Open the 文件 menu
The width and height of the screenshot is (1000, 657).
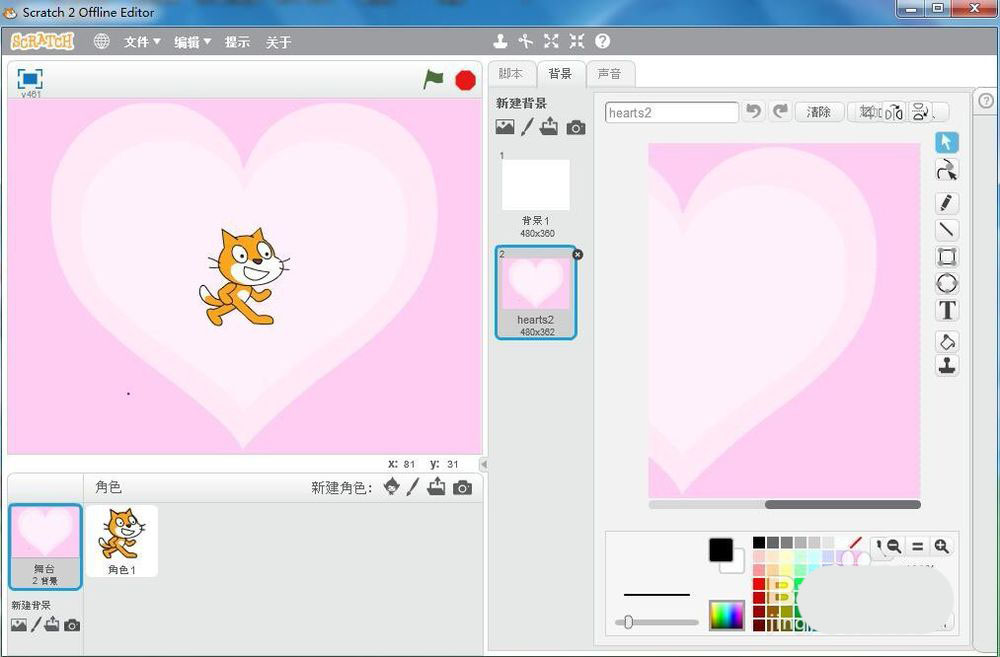point(142,42)
